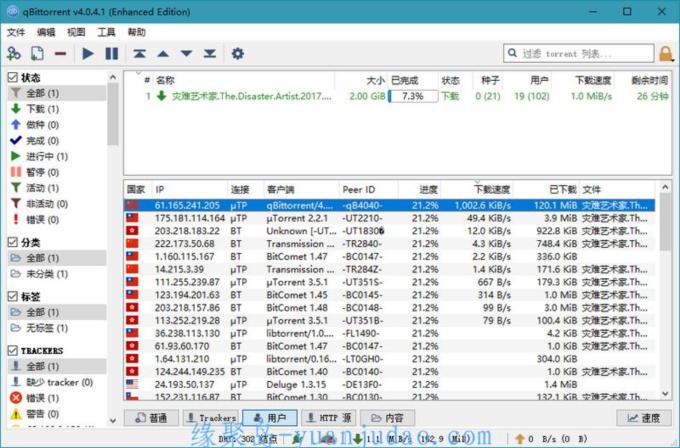
Task: Select 非活动 (0) status filter
Action: pos(57,204)
